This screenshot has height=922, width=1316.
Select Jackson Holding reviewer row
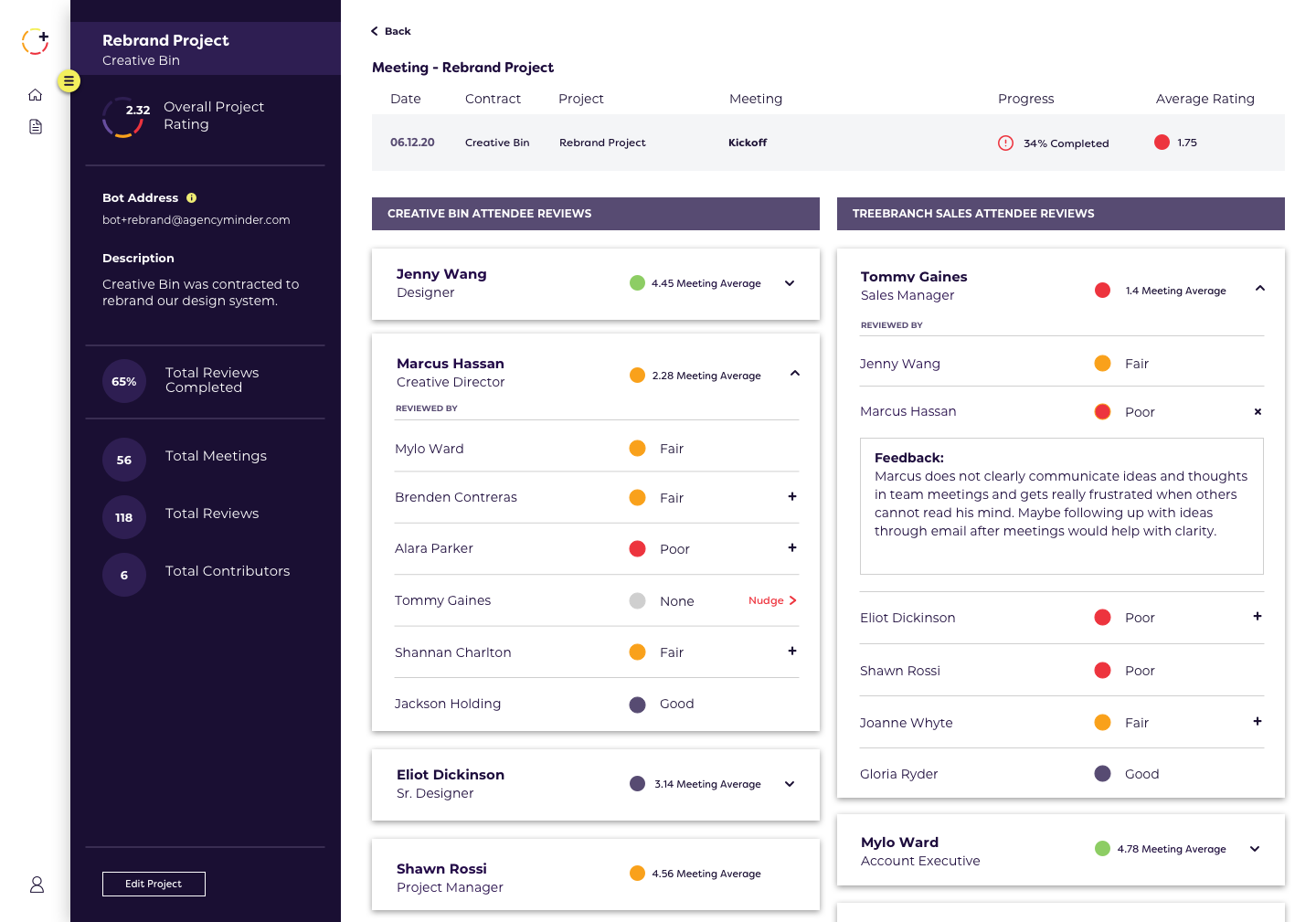pyautogui.click(x=597, y=704)
